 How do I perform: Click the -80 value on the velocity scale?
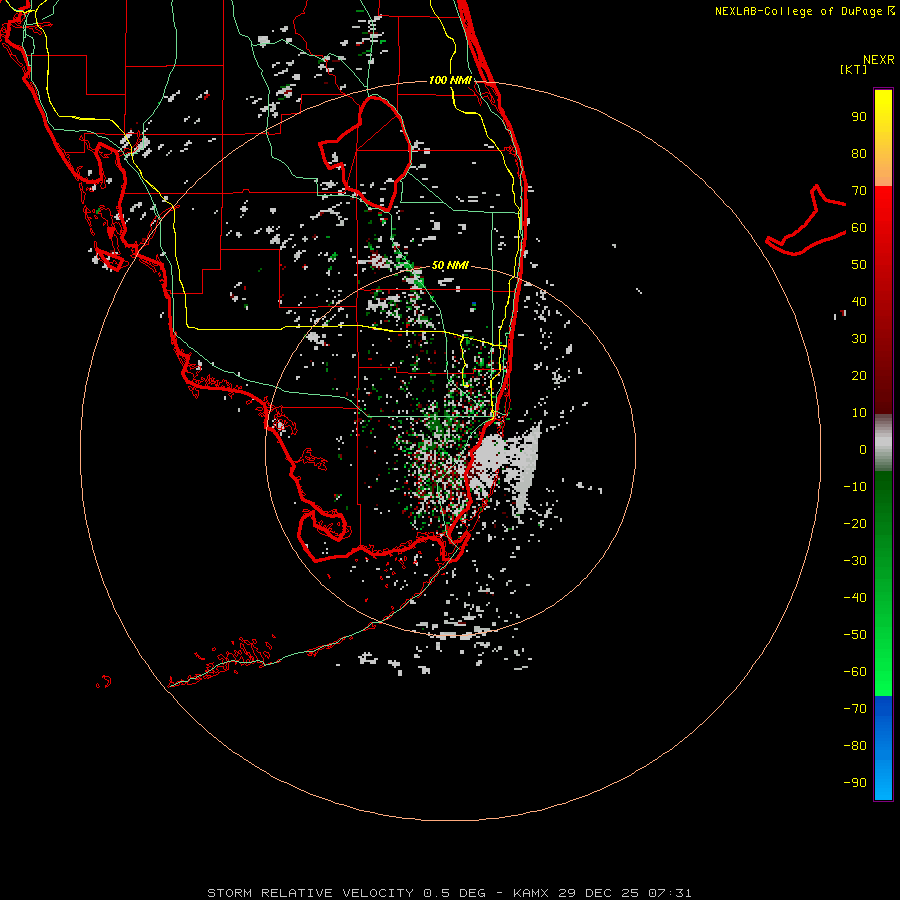coord(855,746)
